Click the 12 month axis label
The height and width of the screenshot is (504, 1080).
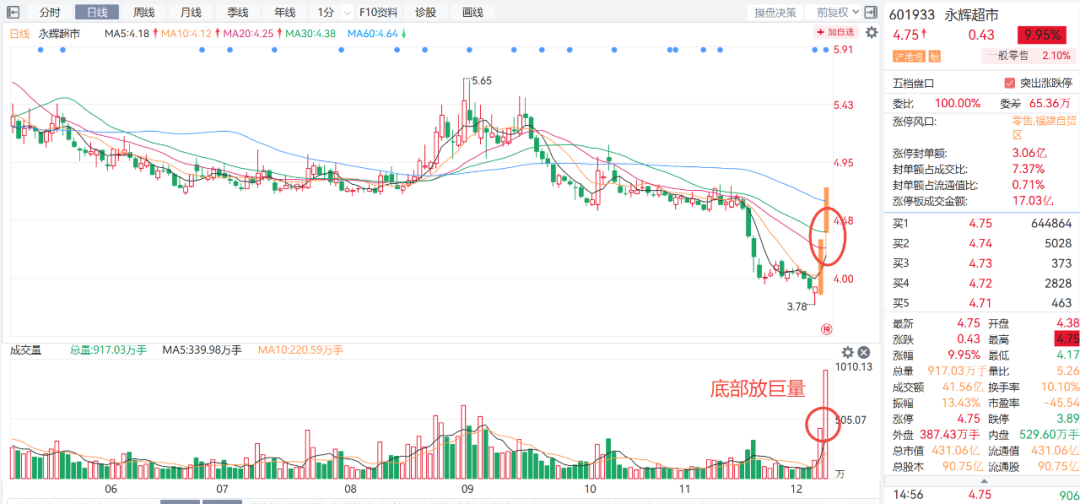pyautogui.click(x=797, y=490)
